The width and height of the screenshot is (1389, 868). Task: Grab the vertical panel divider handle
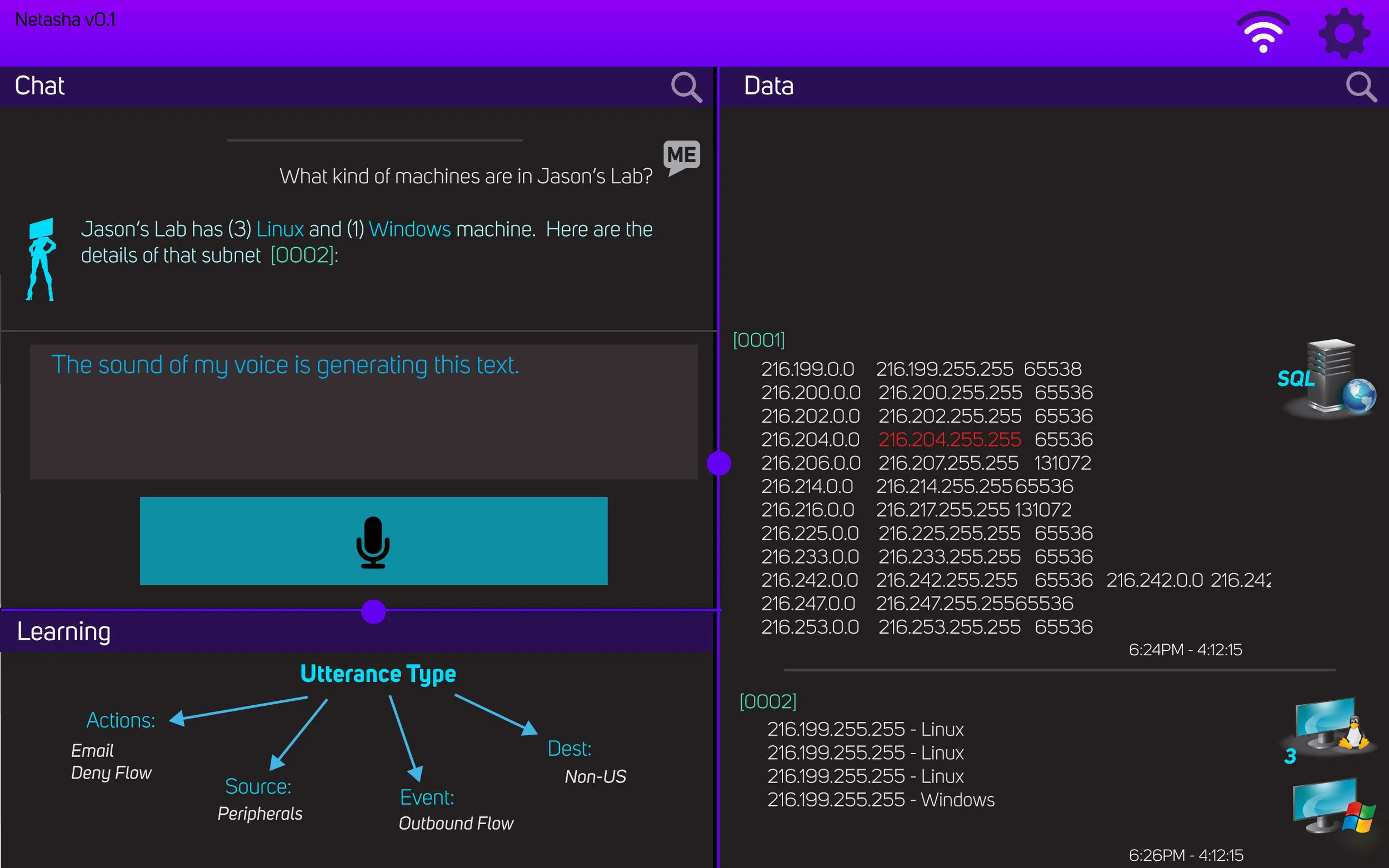click(718, 463)
